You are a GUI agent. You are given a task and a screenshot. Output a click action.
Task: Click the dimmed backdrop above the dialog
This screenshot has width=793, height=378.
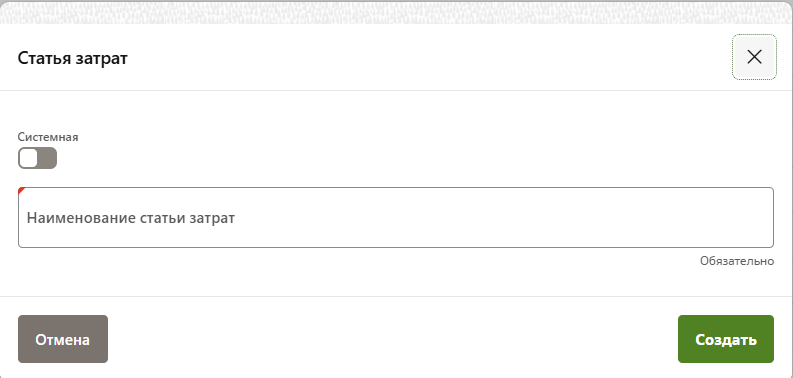tap(396, 12)
